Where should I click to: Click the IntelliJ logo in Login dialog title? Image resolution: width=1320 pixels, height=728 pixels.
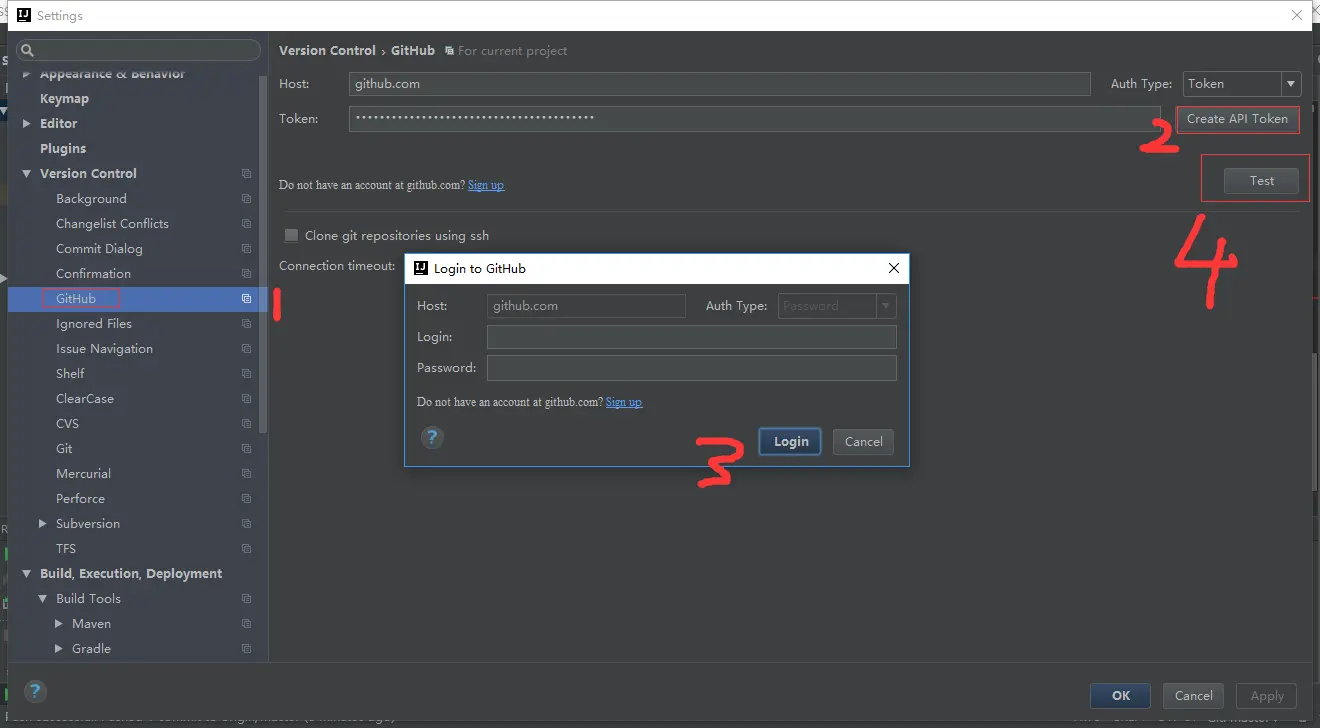coord(421,268)
